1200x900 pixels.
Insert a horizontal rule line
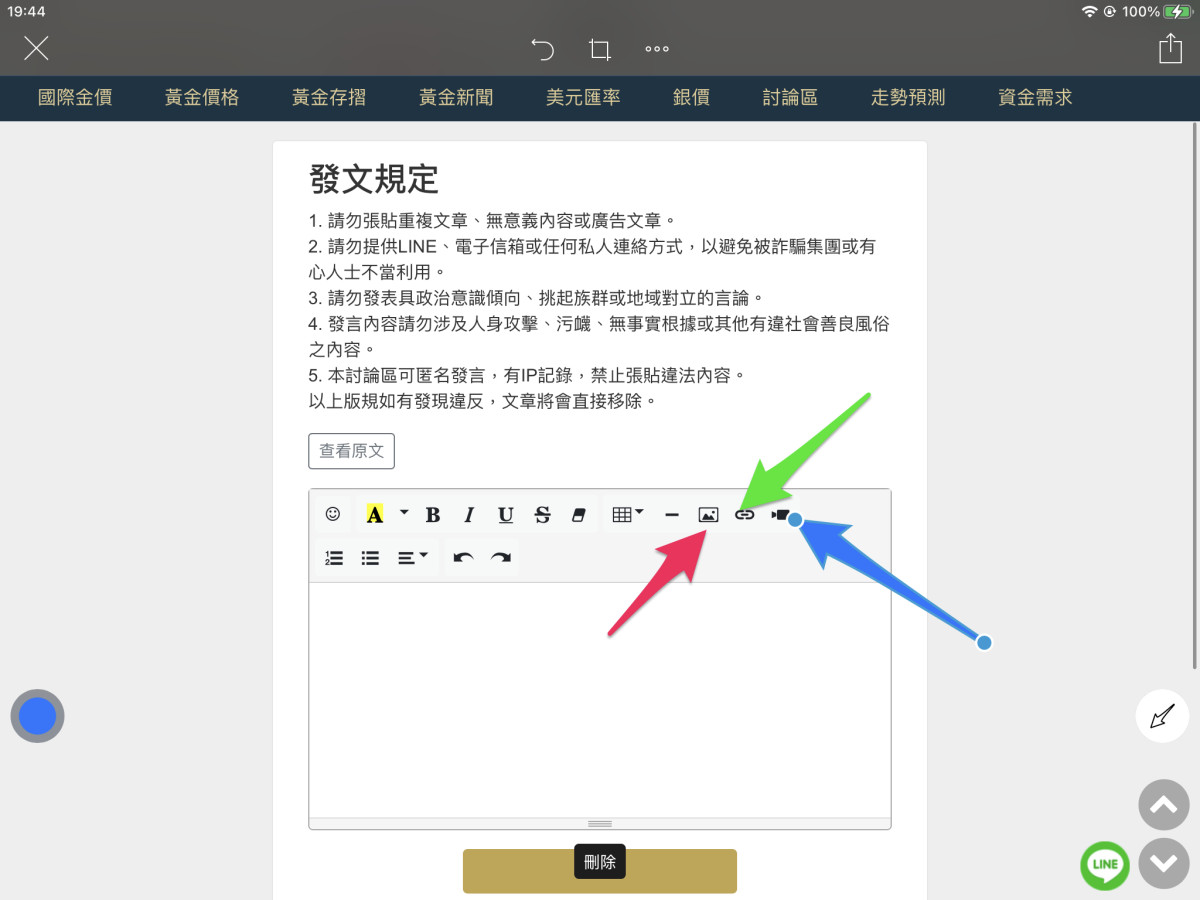pos(672,514)
